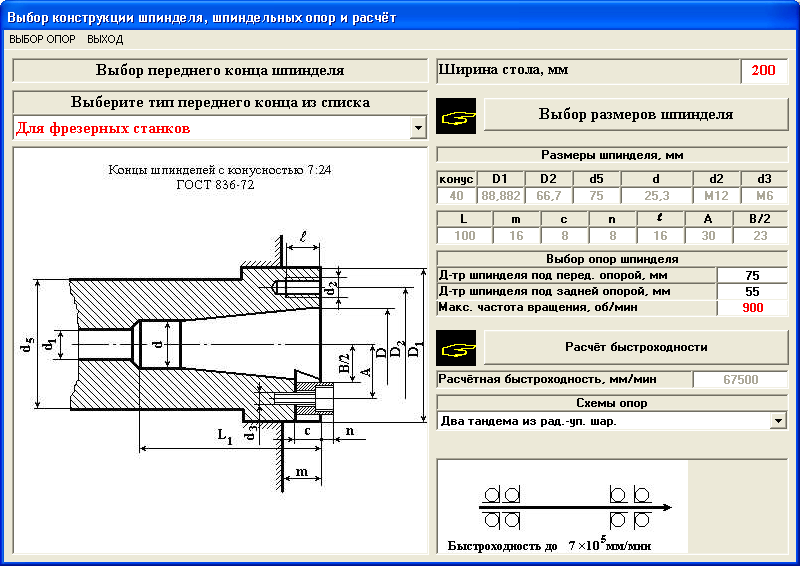This screenshot has width=800, height=566.
Task: Click the d5 column header
Action: pos(596,179)
